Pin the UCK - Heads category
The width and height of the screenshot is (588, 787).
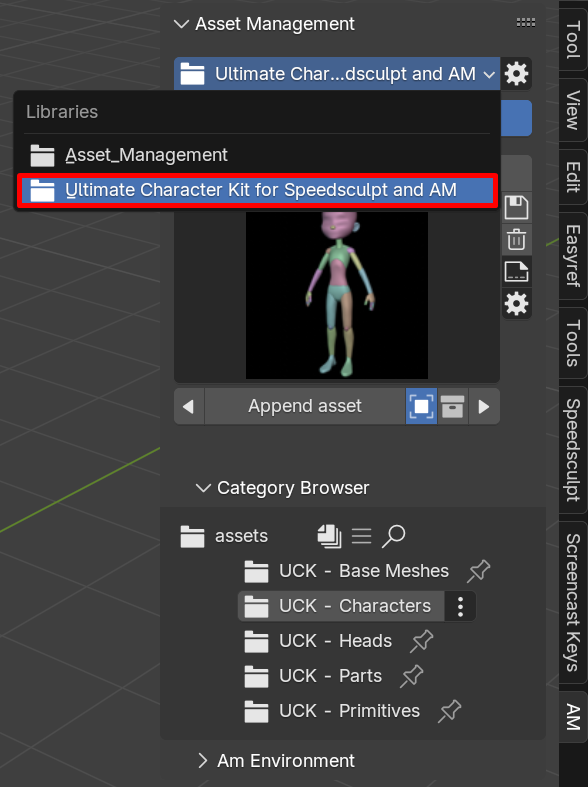click(x=421, y=641)
